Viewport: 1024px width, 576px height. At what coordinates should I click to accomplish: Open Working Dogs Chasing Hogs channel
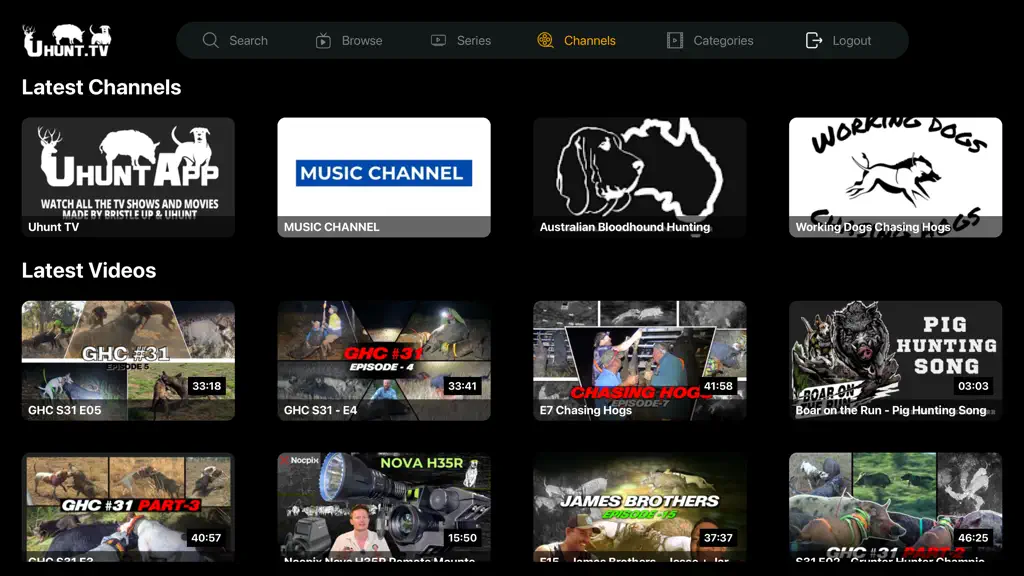point(895,177)
